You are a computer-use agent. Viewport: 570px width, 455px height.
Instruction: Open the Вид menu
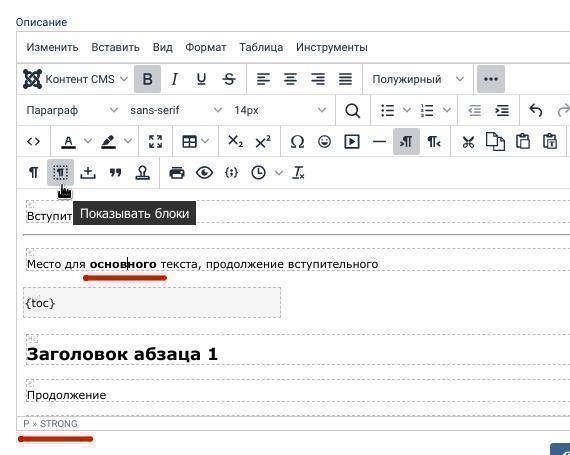tap(162, 47)
